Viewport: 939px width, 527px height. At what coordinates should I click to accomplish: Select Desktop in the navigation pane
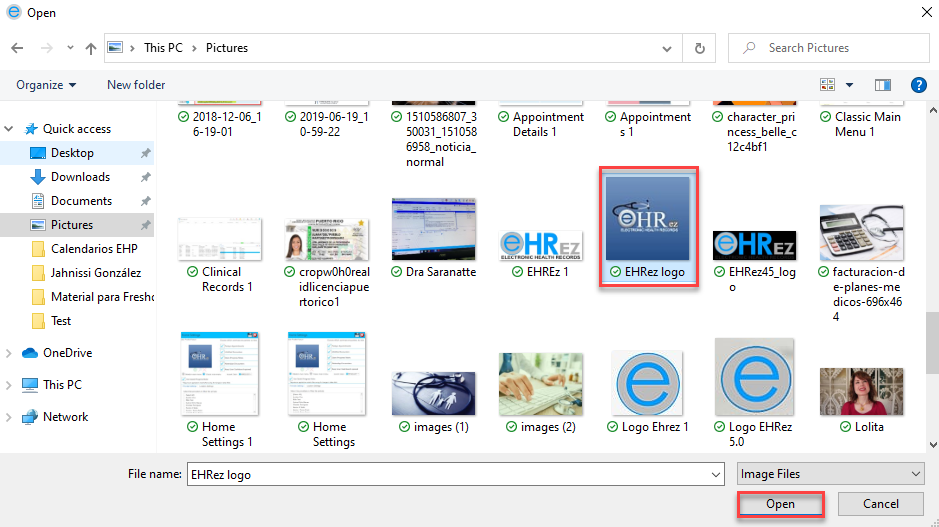(72, 153)
